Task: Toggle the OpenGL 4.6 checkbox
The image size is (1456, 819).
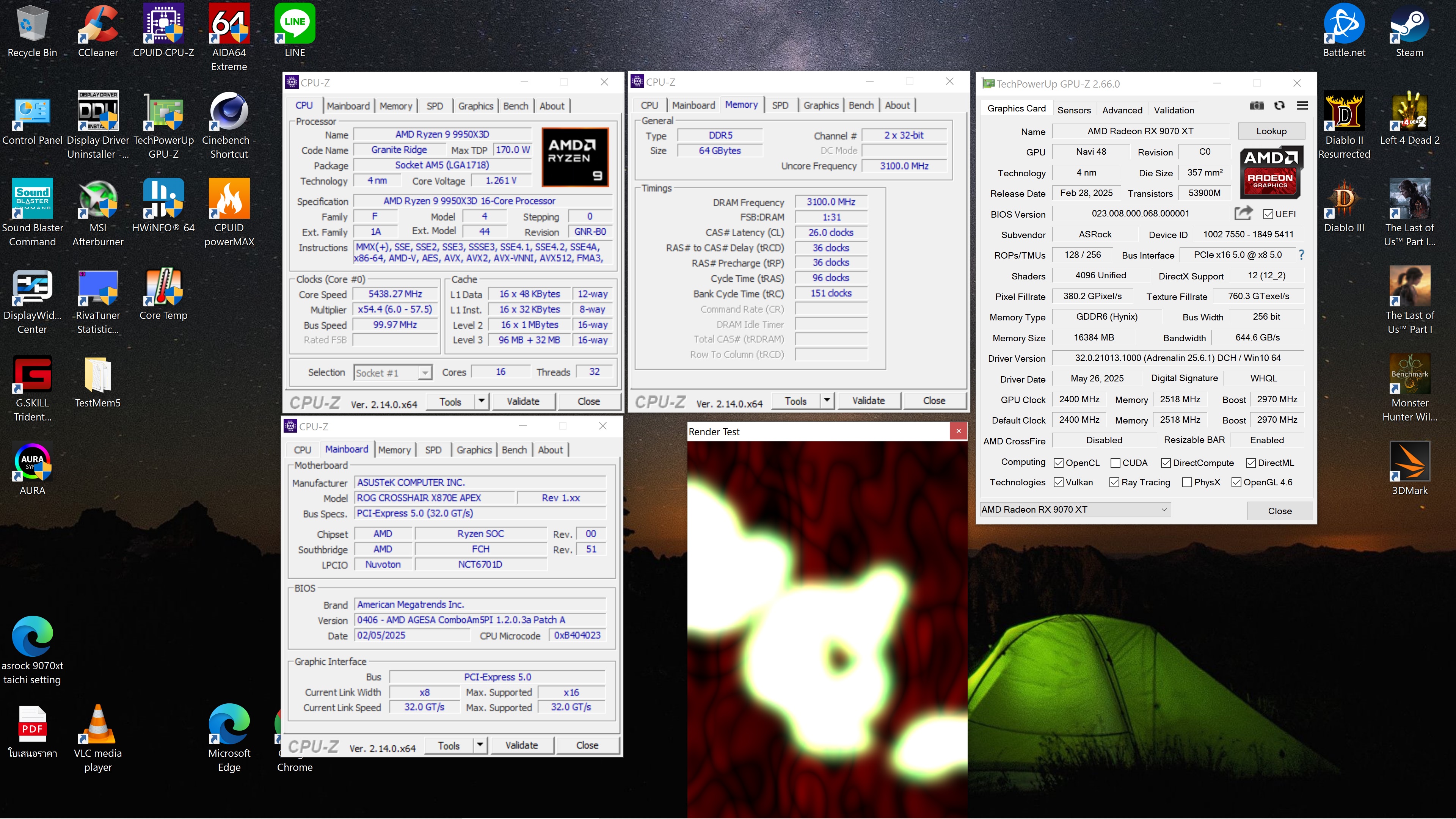Action: pyautogui.click(x=1236, y=482)
